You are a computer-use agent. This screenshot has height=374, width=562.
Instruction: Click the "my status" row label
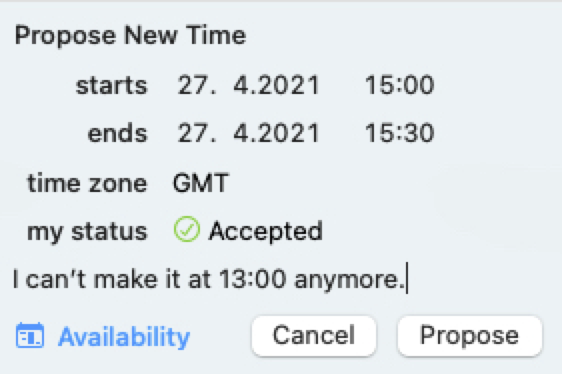87,232
